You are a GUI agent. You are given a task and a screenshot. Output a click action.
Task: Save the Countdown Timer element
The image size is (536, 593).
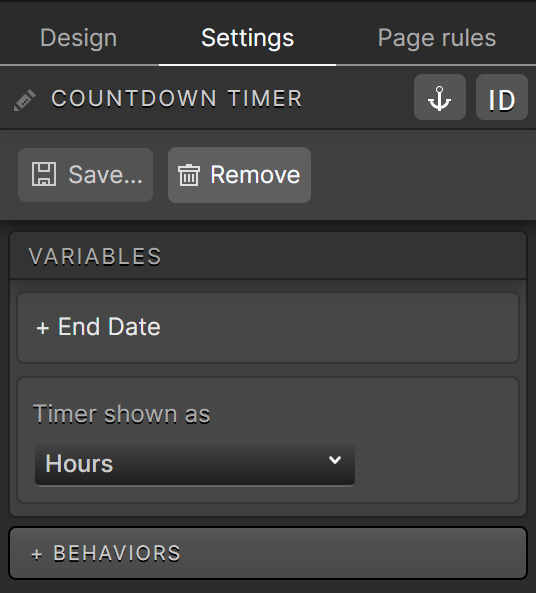(x=85, y=175)
